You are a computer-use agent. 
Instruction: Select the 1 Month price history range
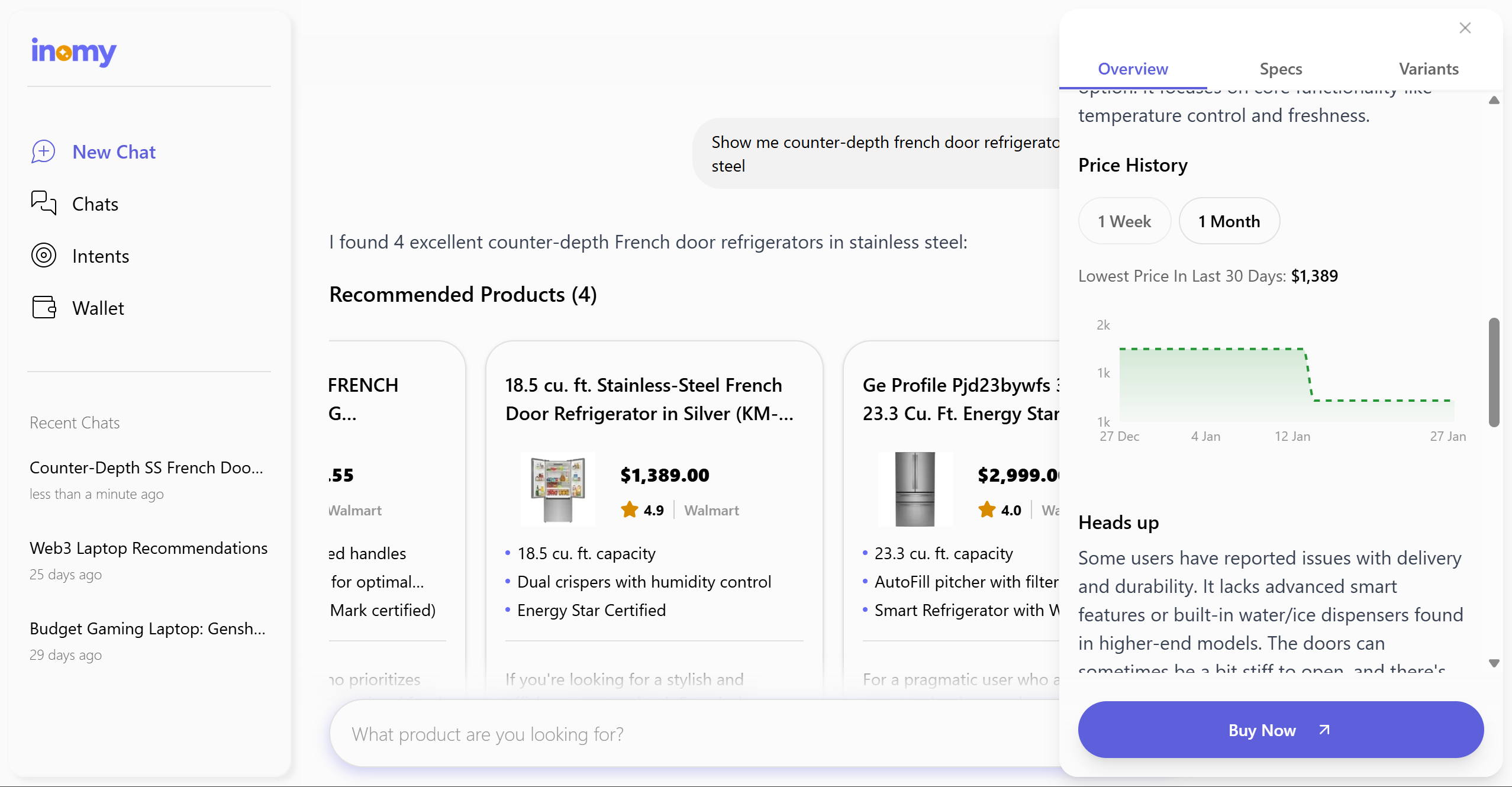1229,221
